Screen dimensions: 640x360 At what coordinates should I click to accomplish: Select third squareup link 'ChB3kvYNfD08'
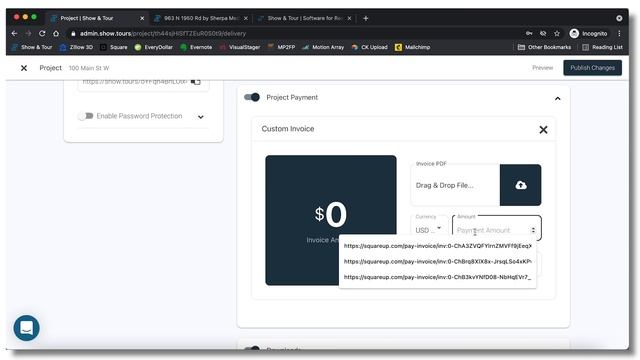tap(437, 277)
